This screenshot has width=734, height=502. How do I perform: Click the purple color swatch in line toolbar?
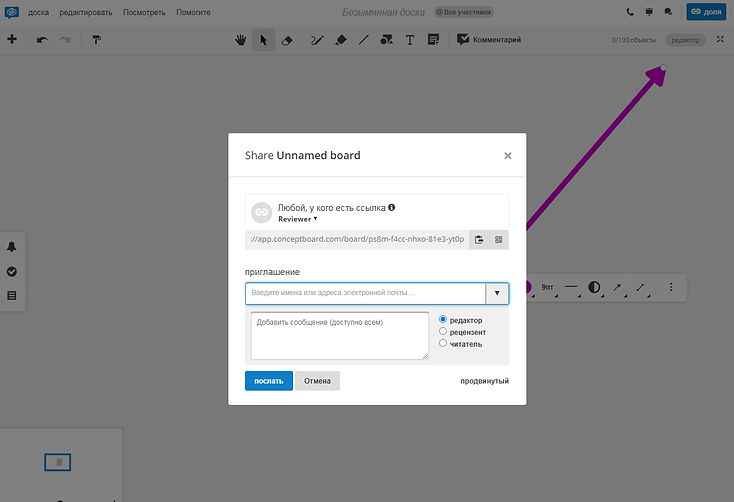point(529,287)
